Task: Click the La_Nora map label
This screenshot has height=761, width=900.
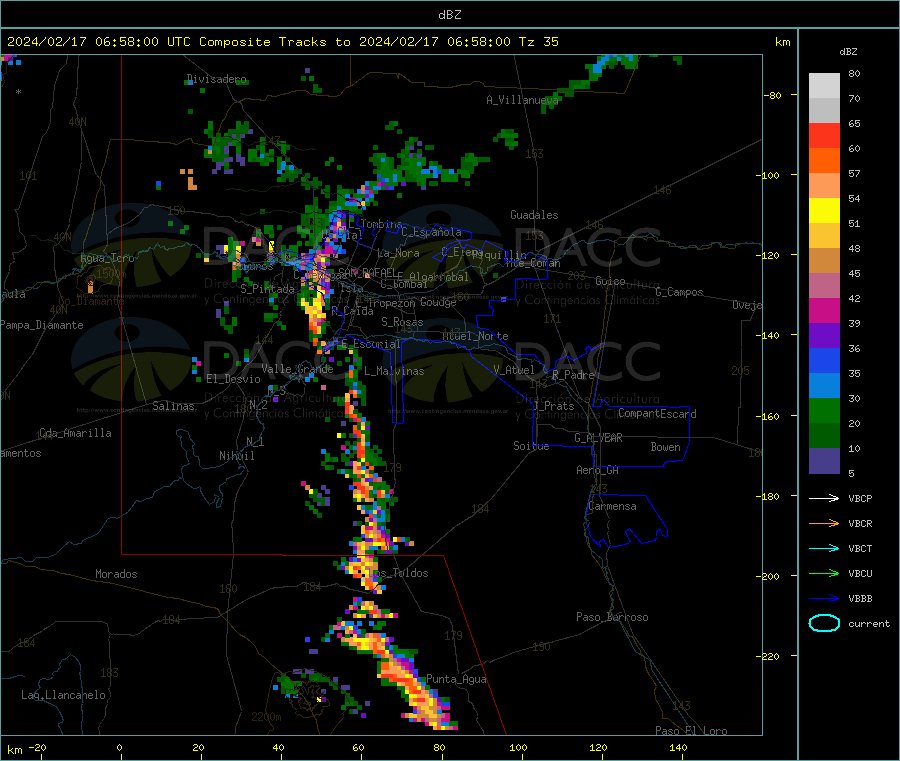Action: (x=398, y=253)
